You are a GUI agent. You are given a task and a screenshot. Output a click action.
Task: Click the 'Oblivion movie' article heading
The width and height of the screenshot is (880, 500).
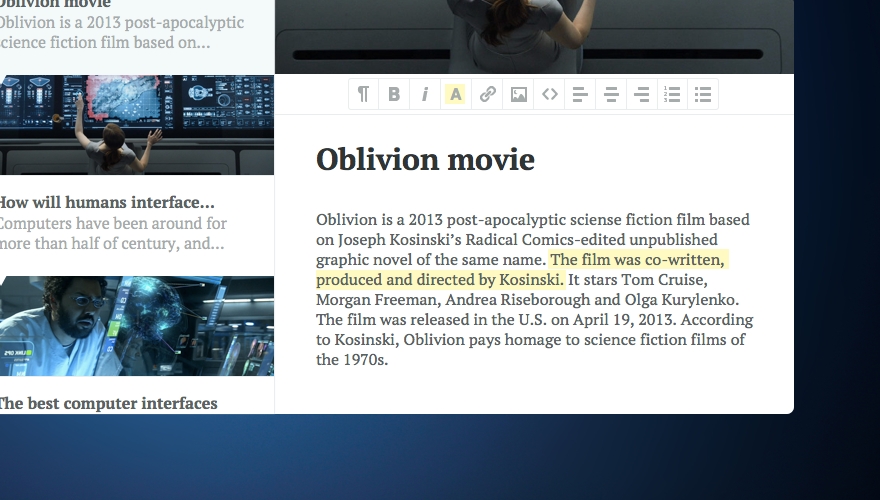[425, 160]
